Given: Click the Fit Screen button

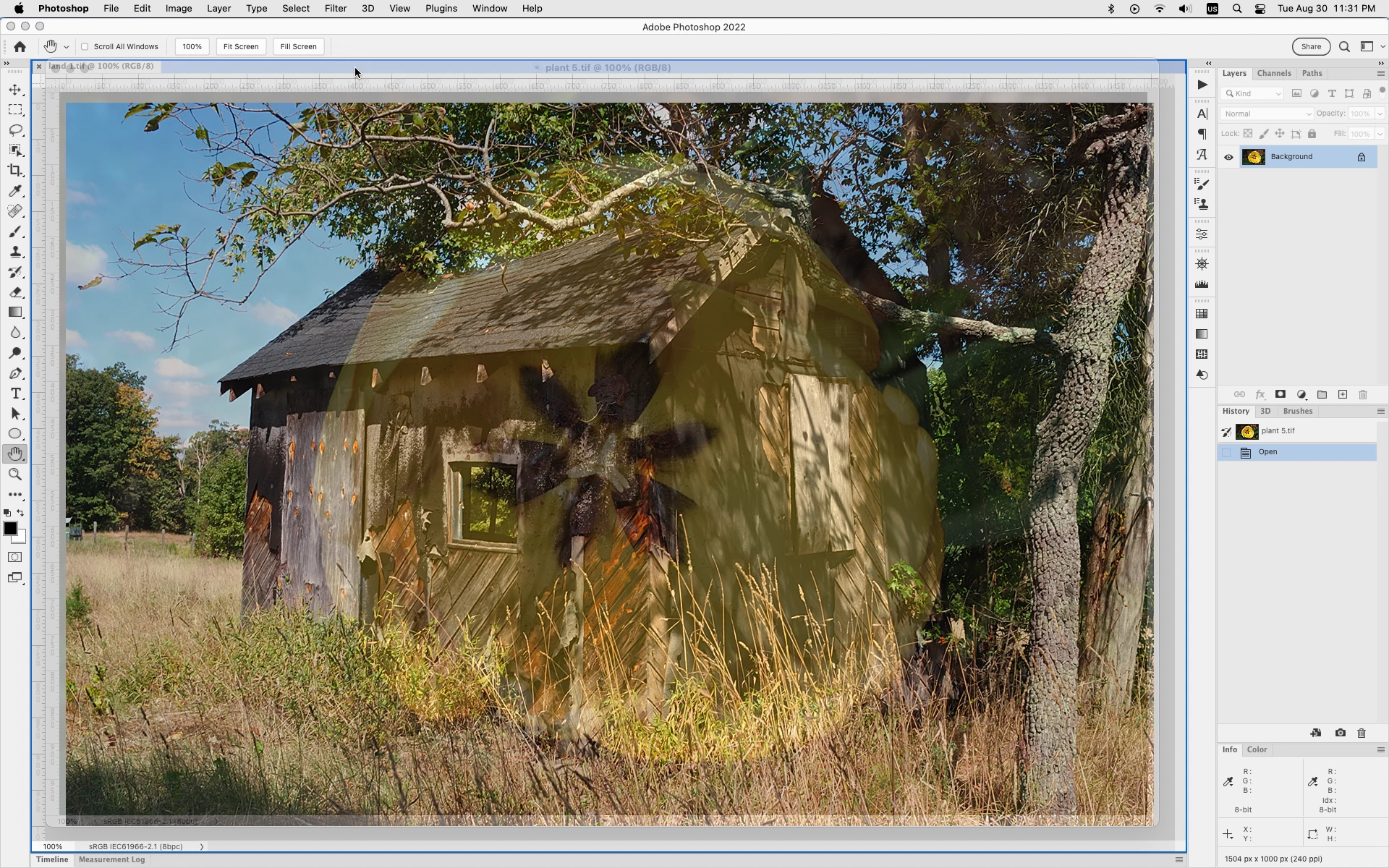Looking at the screenshot, I should pos(240,46).
